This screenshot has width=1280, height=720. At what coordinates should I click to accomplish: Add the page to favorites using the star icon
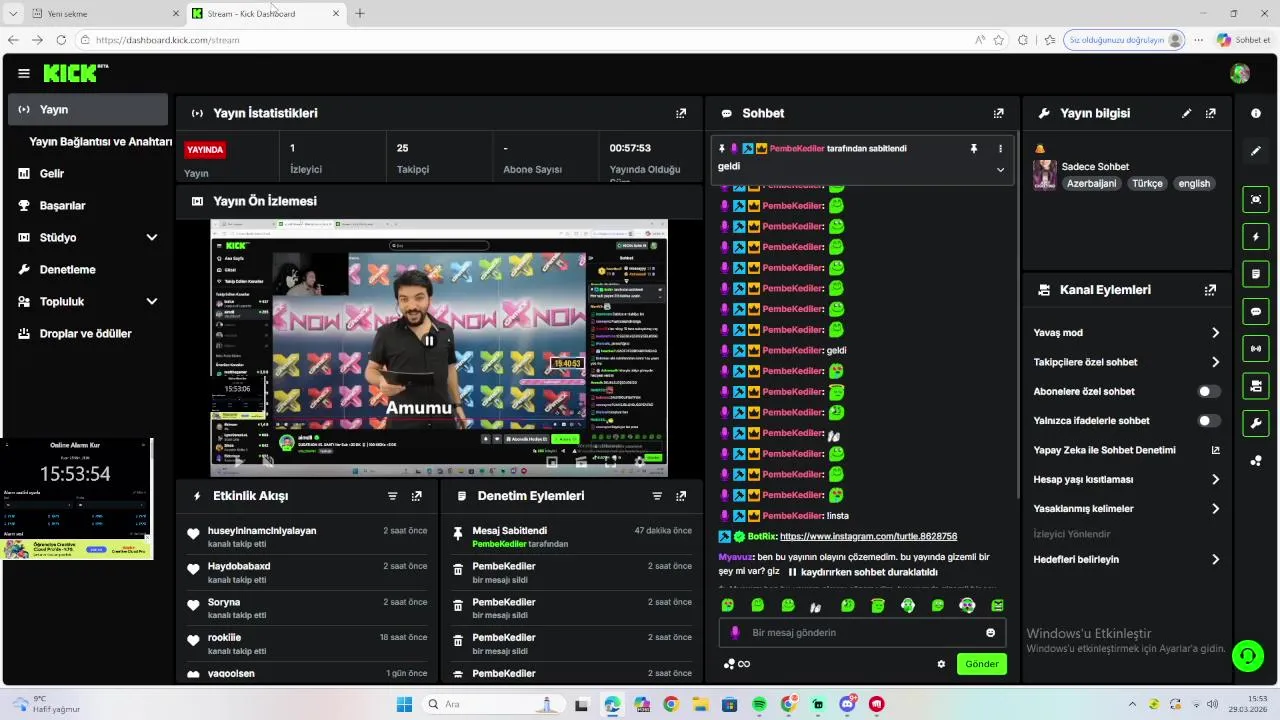click(998, 40)
